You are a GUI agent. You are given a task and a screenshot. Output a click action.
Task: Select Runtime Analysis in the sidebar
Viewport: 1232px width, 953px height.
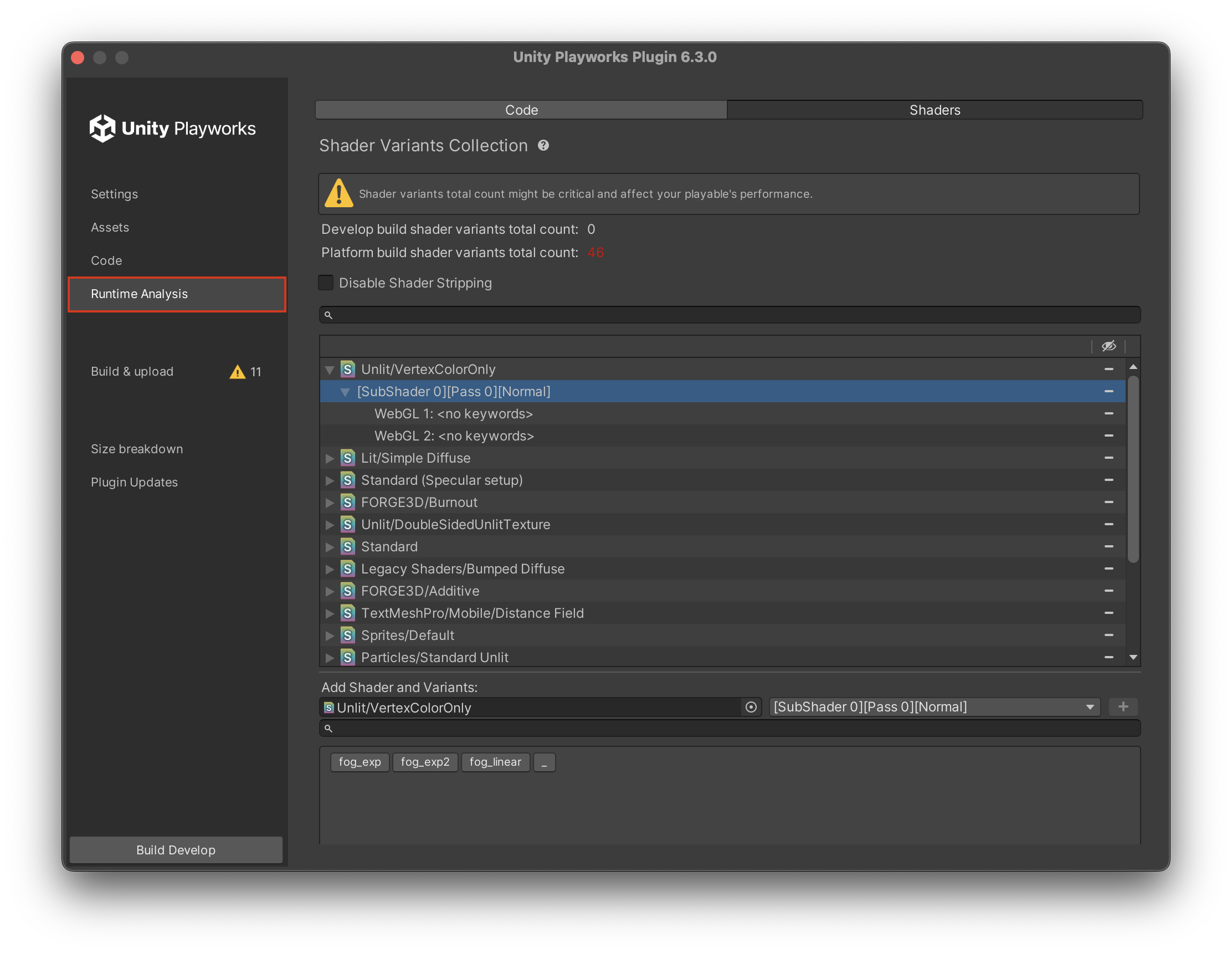pyautogui.click(x=177, y=294)
